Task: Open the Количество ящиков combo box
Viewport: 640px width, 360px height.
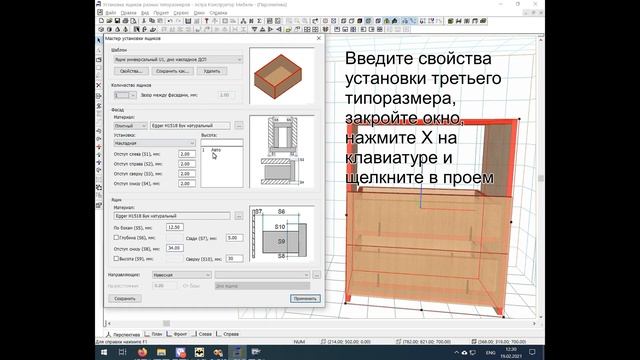Action: (125, 95)
